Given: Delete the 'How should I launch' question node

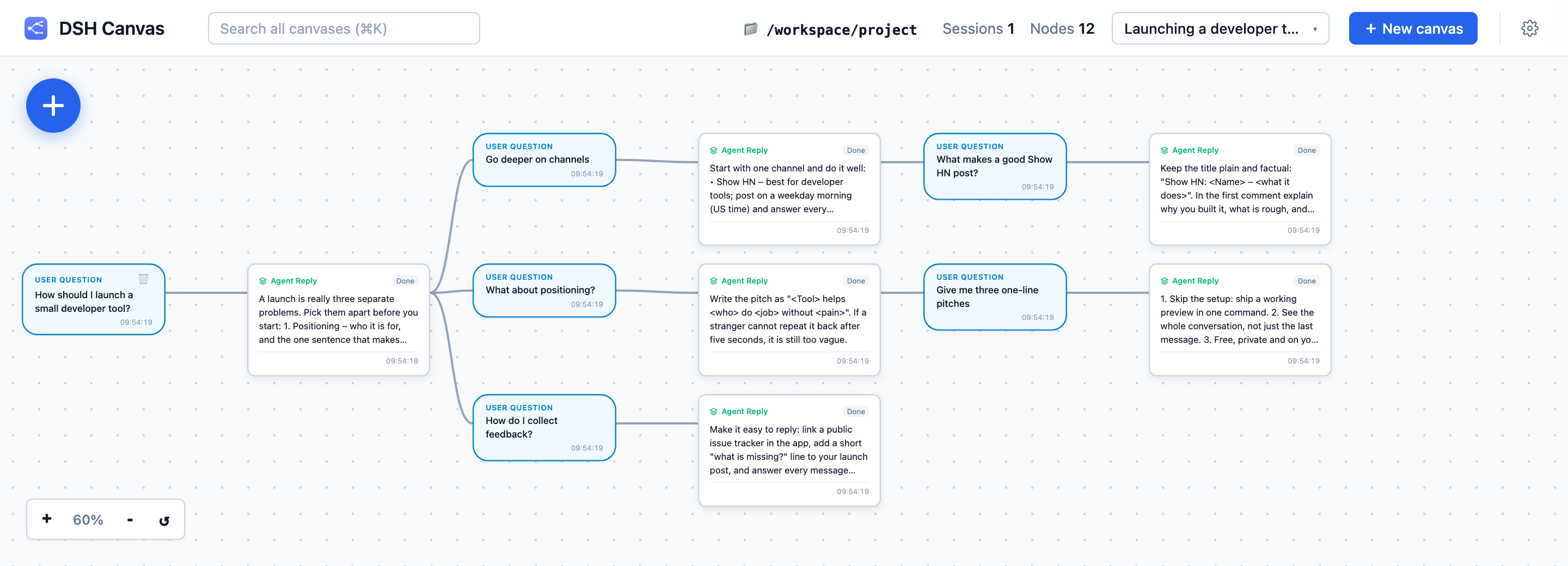Looking at the screenshot, I should (x=144, y=279).
